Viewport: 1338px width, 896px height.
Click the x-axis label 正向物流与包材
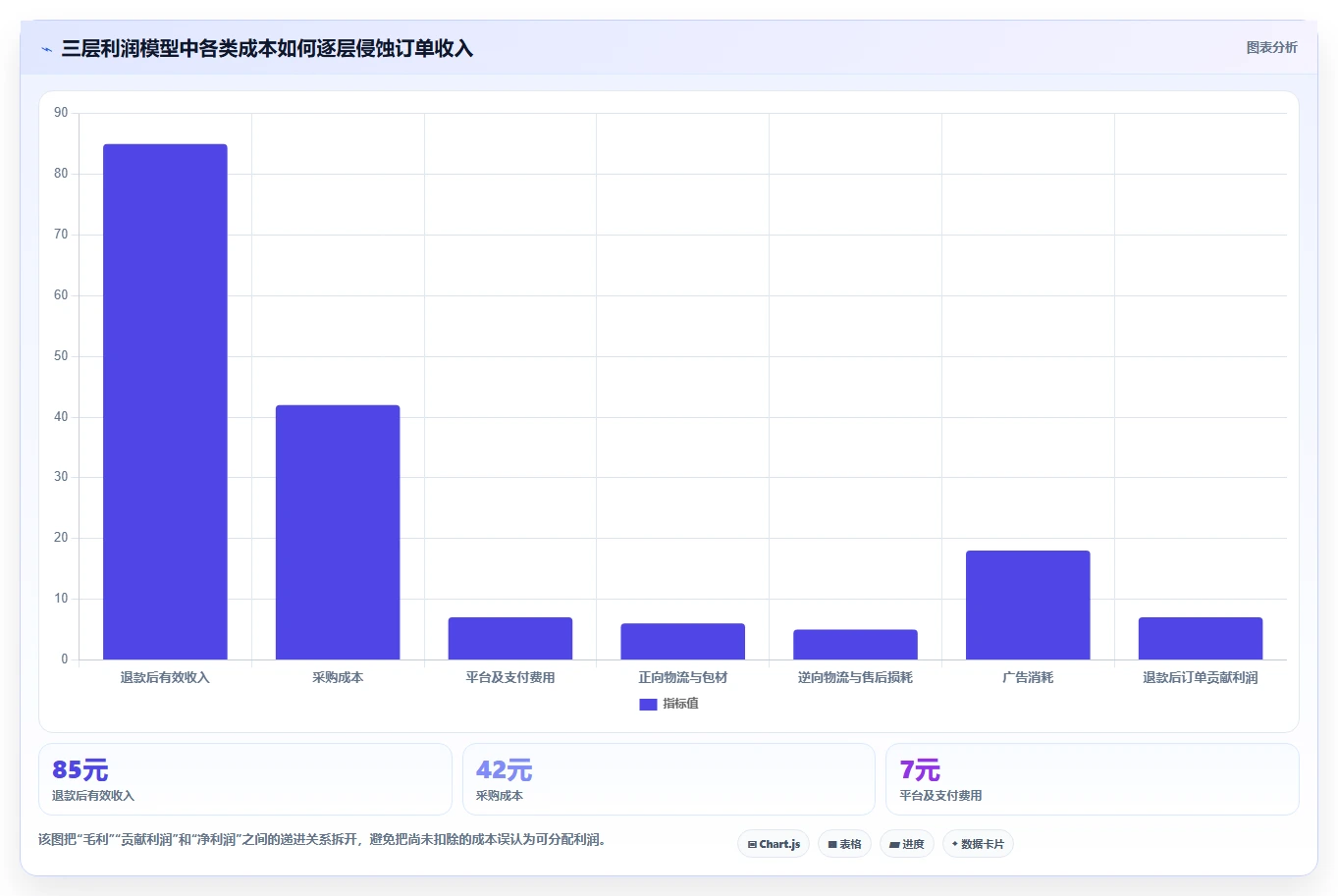(x=683, y=677)
